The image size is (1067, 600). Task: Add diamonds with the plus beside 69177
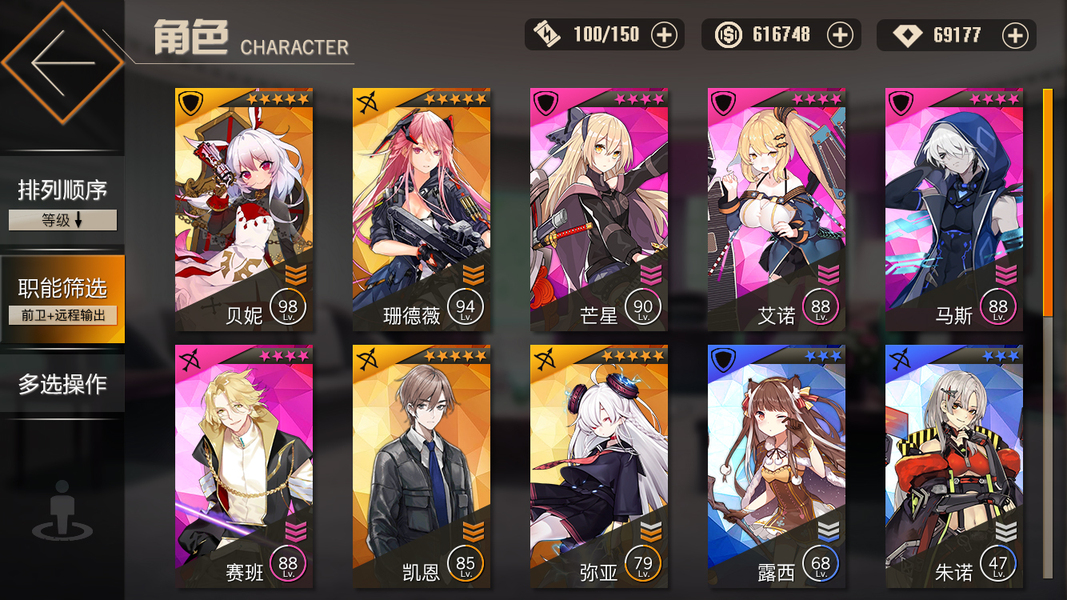pos(1015,35)
